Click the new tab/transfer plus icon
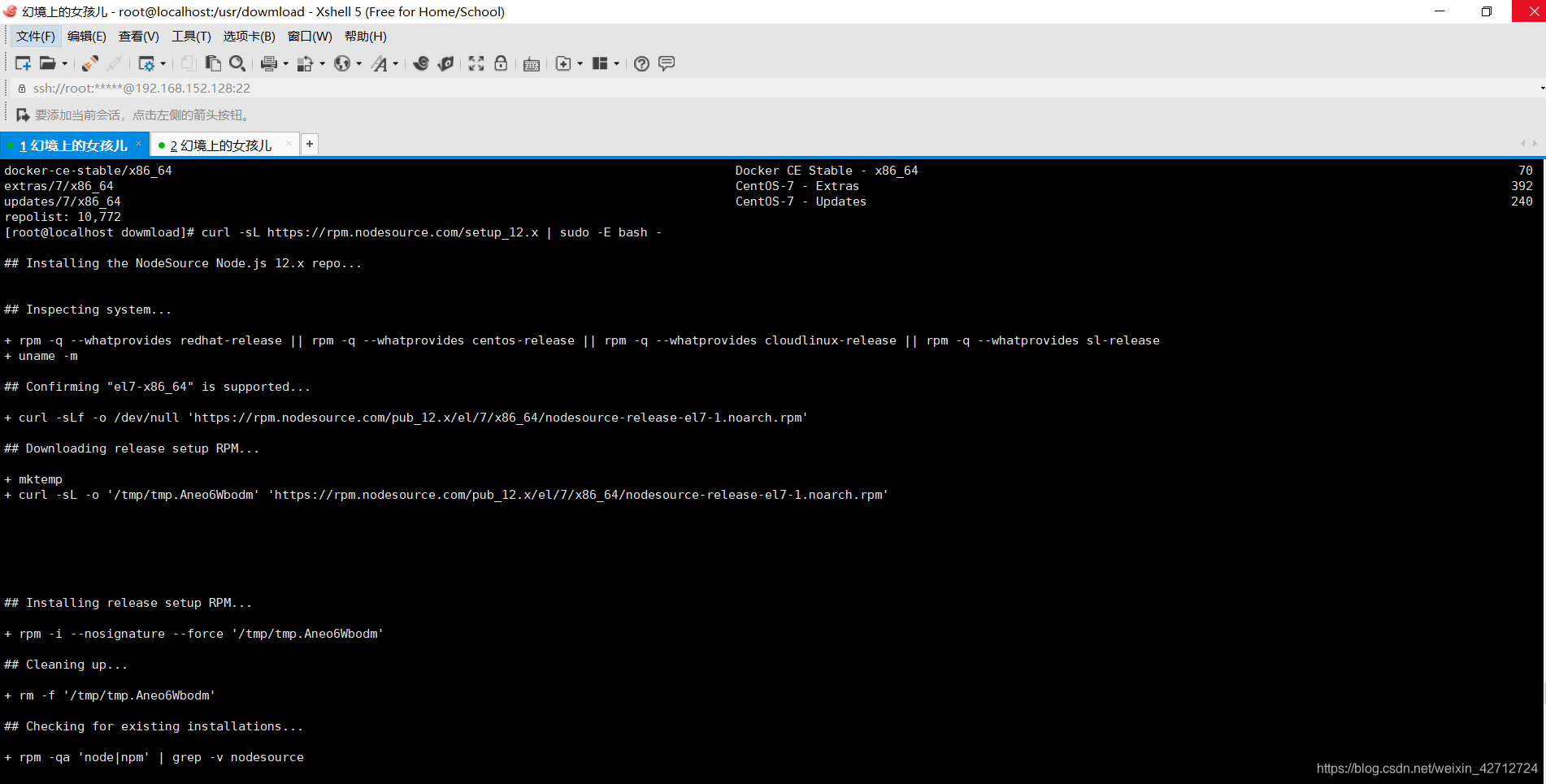 pyautogui.click(x=563, y=63)
